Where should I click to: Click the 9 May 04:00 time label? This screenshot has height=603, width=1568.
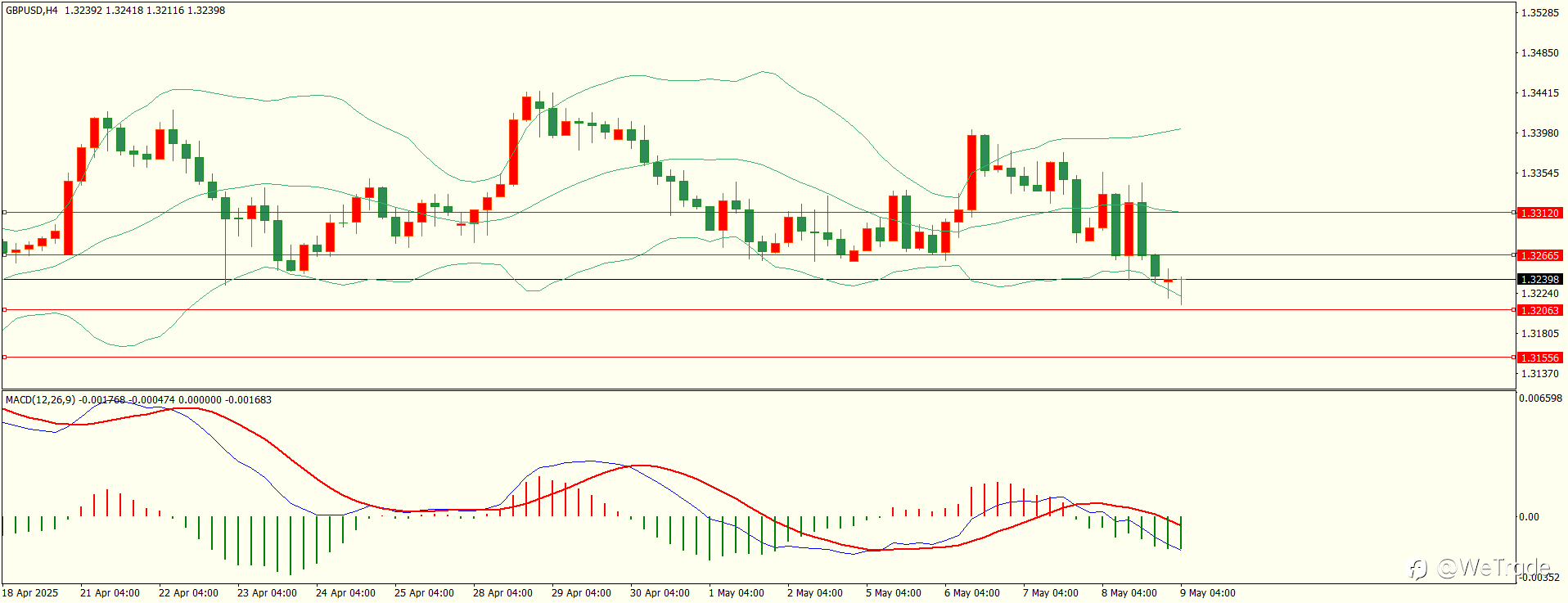pos(1208,592)
